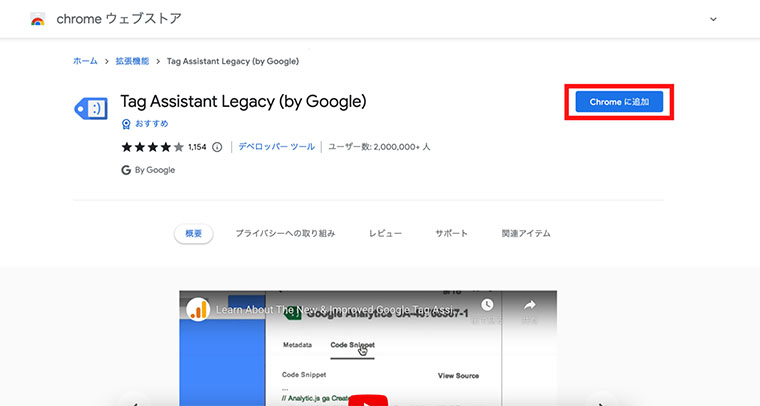Click the video's Google Analytics channel icon
The image size is (760, 406).
click(198, 310)
